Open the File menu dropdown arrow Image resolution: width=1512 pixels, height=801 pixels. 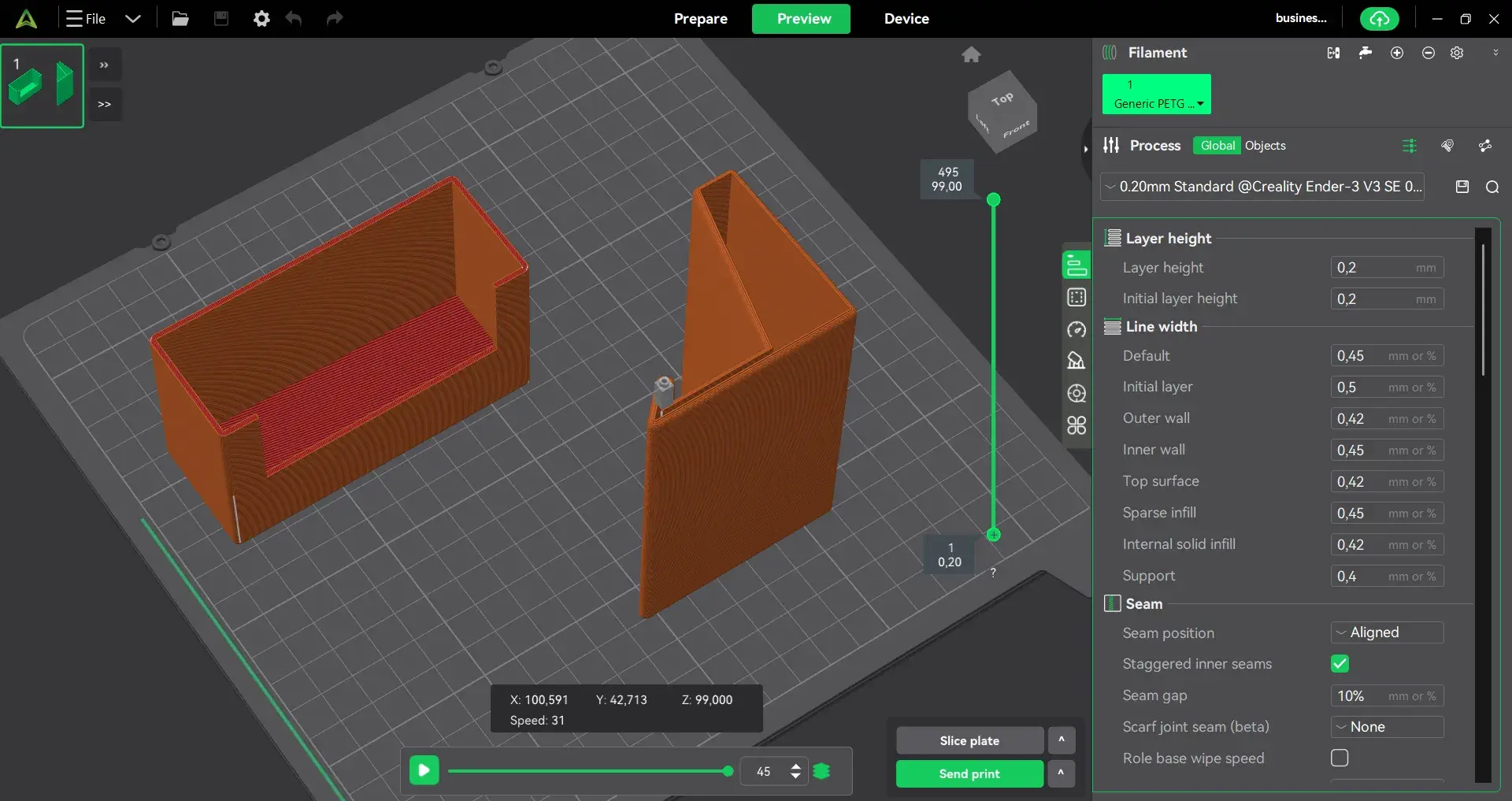tap(133, 19)
